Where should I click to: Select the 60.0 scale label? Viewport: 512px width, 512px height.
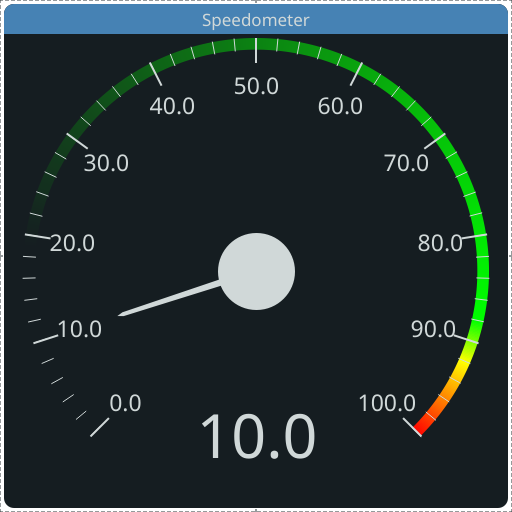click(x=340, y=107)
